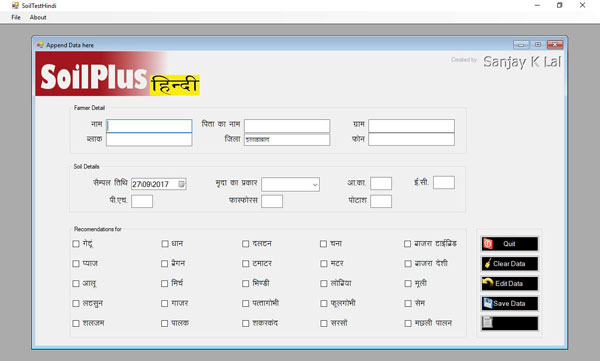Tick the गेहूं checkbox
The height and width of the screenshot is (361, 600).
click(x=76, y=244)
